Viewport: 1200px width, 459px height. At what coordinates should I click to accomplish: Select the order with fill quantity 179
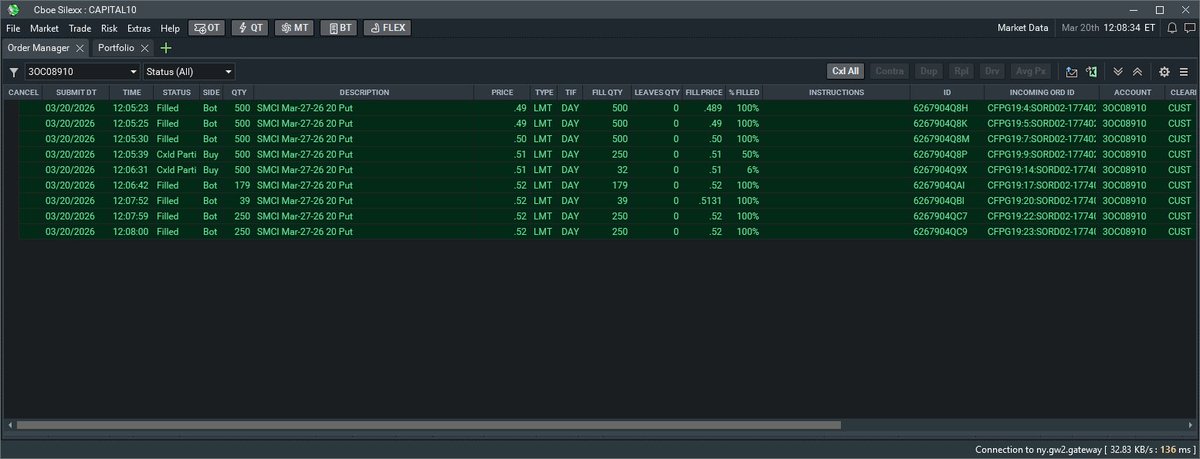pyautogui.click(x=600, y=185)
